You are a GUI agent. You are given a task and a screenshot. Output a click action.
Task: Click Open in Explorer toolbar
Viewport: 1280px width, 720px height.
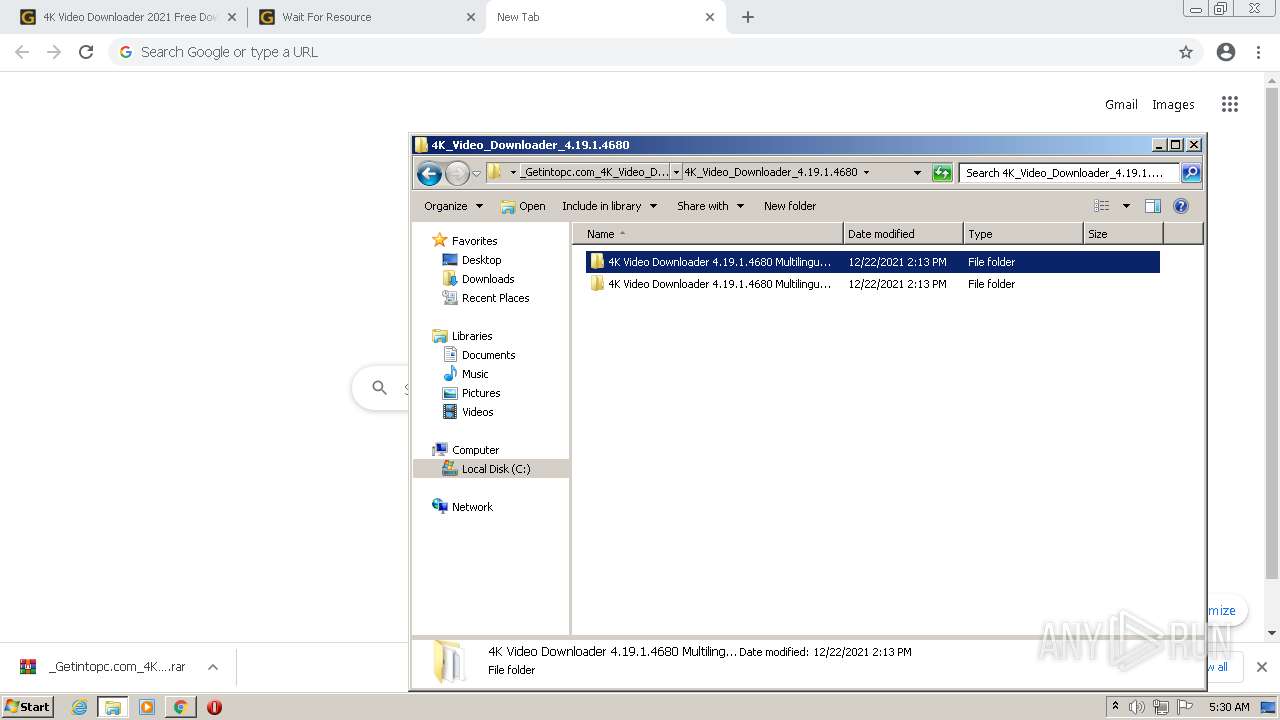[x=523, y=206]
